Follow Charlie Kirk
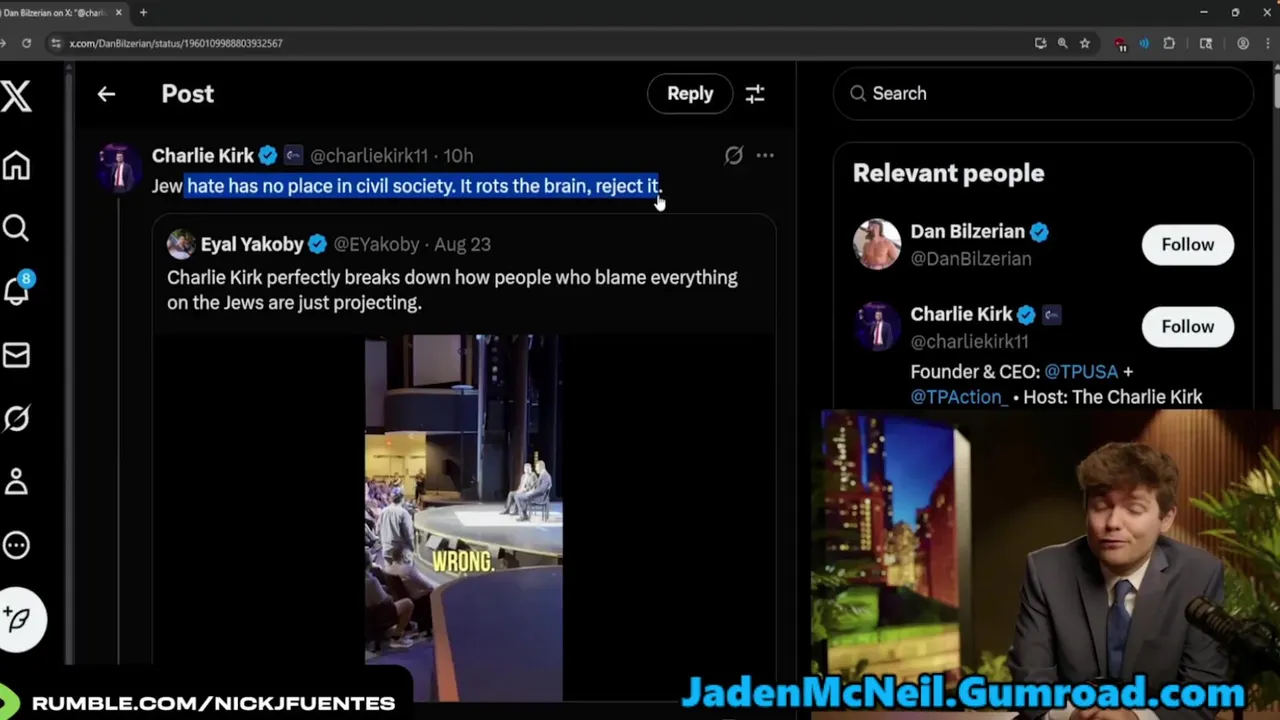The image size is (1280, 720). [1187, 327]
